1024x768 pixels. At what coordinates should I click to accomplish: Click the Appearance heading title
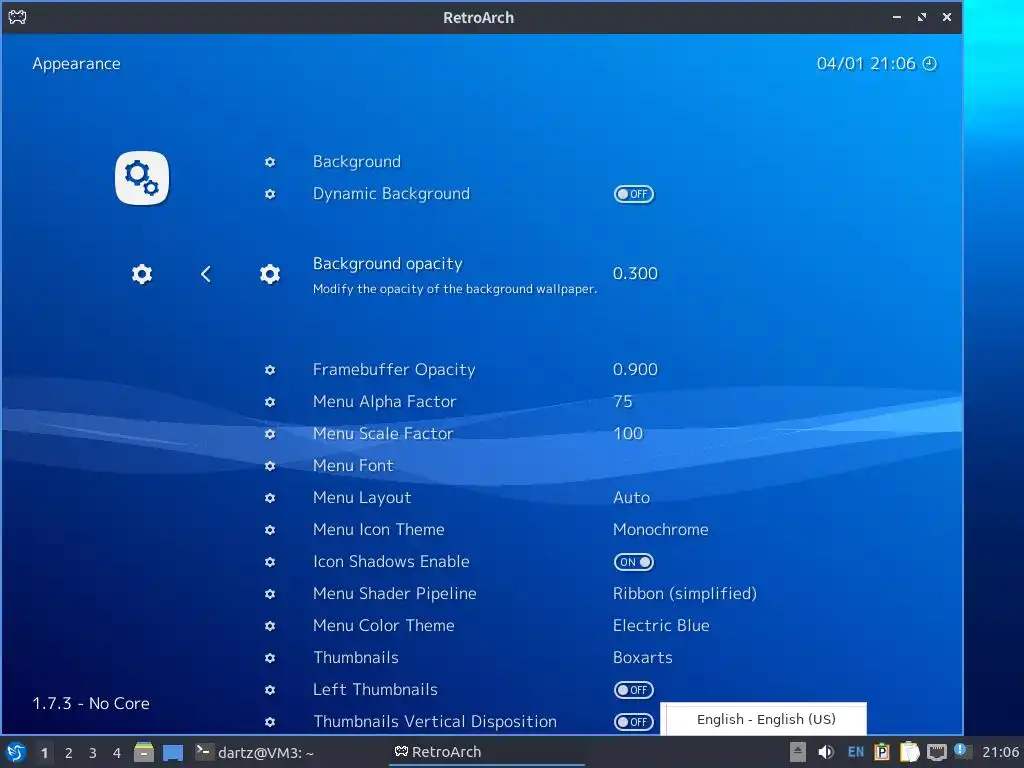pyautogui.click(x=76, y=63)
